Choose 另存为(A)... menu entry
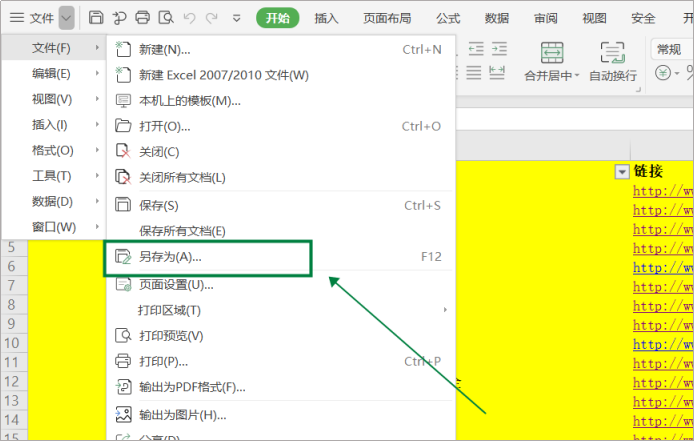The image size is (695, 442). click(281, 257)
